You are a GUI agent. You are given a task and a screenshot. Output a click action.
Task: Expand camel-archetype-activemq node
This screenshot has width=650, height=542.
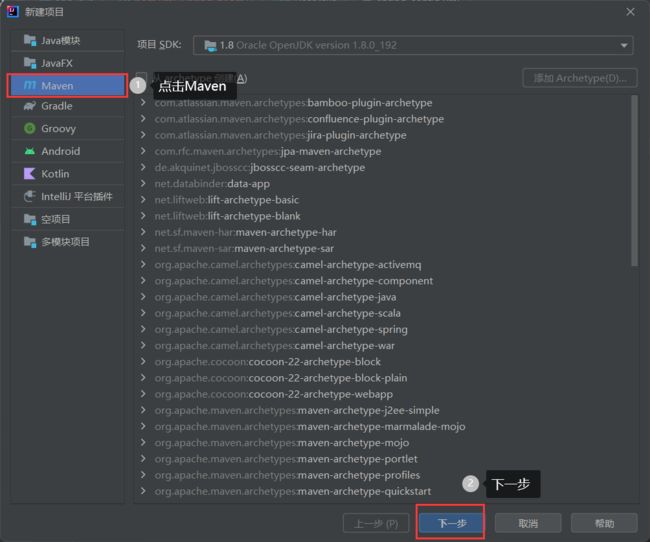click(x=143, y=264)
